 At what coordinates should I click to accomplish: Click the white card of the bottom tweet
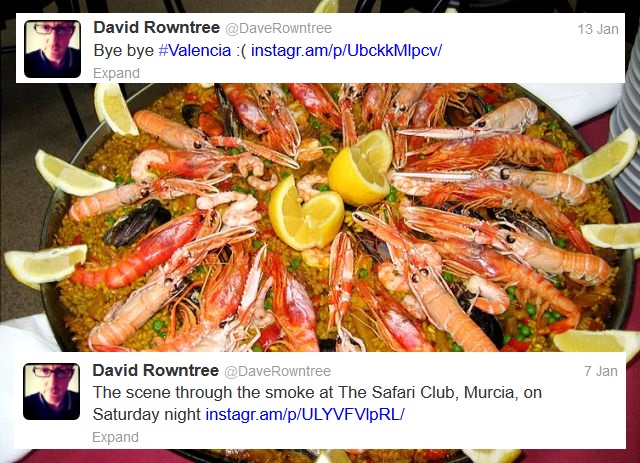coord(320,401)
